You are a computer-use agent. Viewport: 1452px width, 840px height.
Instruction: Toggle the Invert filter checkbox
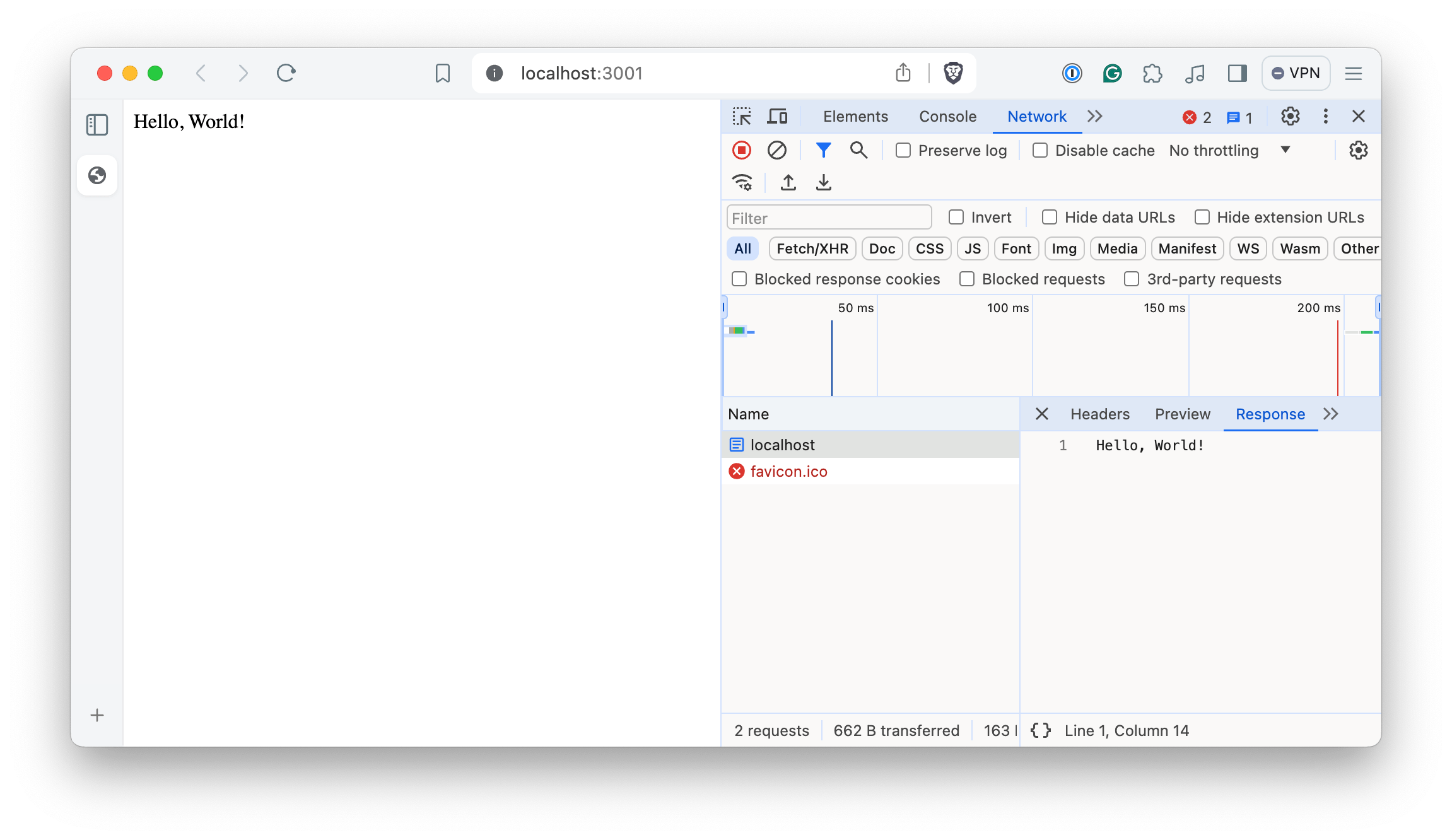point(956,217)
